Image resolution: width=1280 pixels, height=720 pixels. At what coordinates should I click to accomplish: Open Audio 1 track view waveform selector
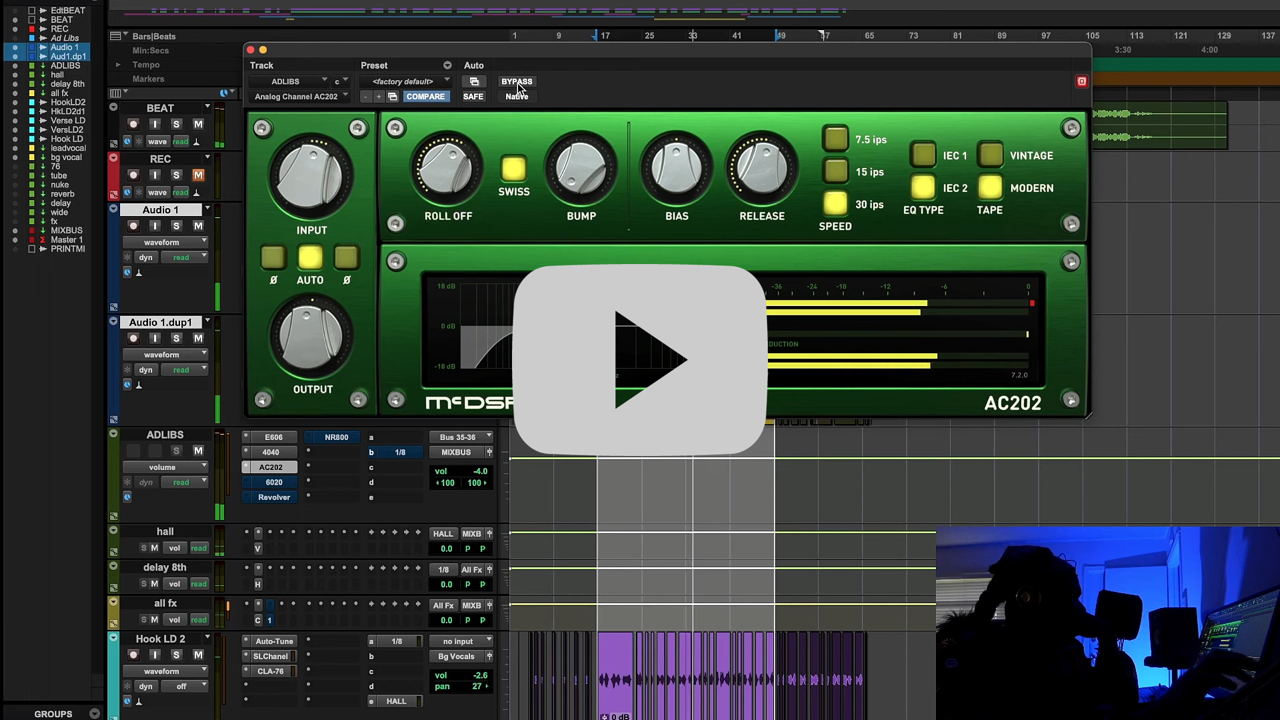(x=165, y=242)
